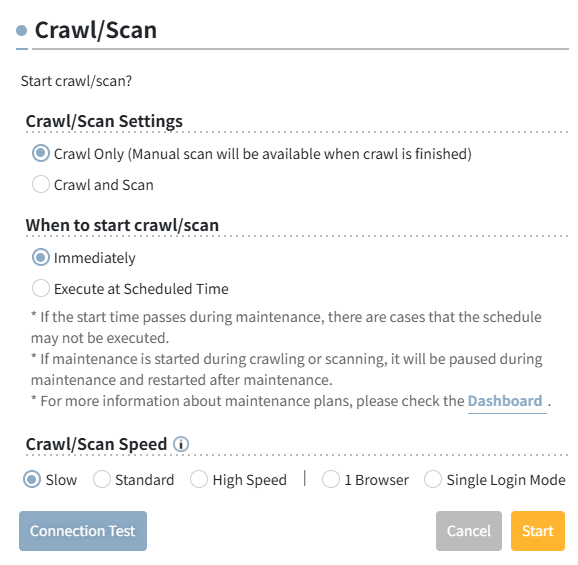Click the Crawl/Scan Settings heading
Image resolution: width=578 pixels, height=565 pixels.
click(x=104, y=121)
